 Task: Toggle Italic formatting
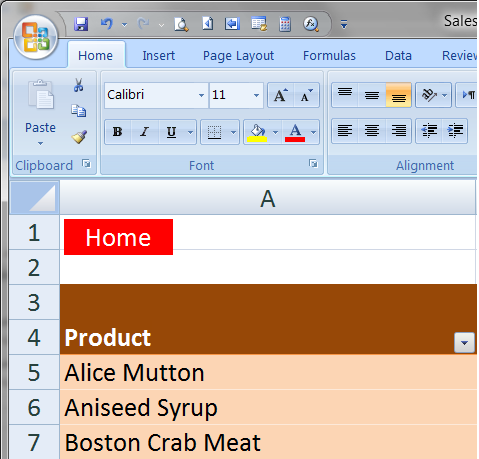pyautogui.click(x=144, y=132)
